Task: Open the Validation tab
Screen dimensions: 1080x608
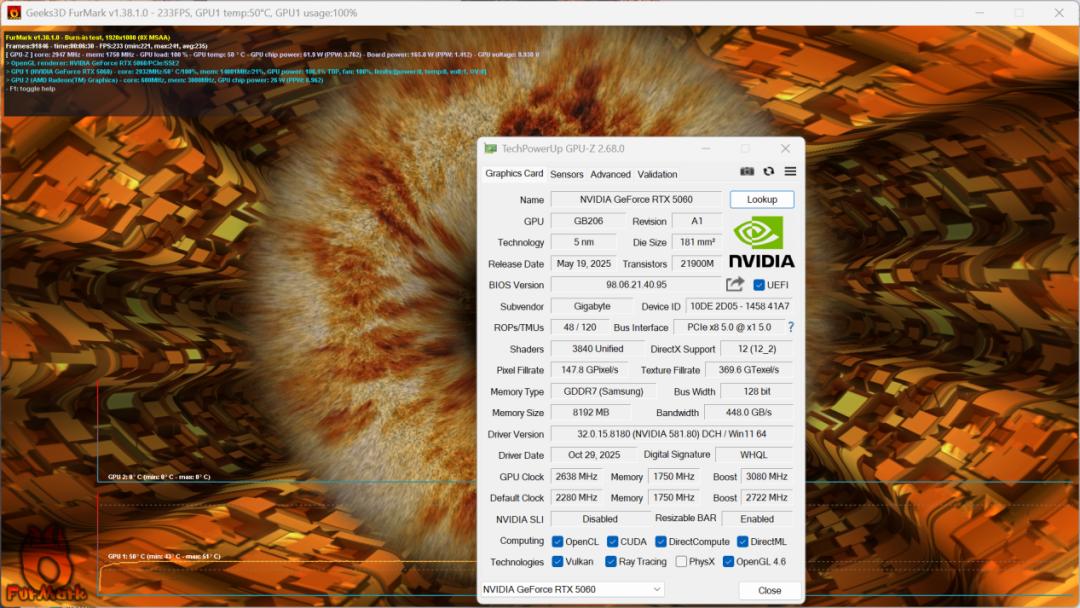Action: click(x=657, y=174)
